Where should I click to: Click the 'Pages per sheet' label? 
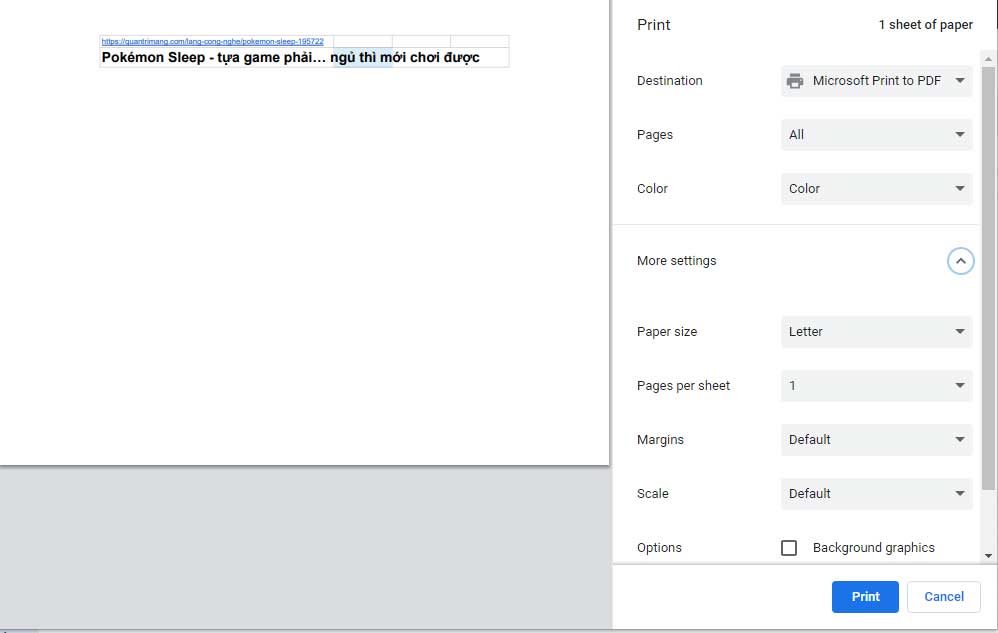coord(684,386)
